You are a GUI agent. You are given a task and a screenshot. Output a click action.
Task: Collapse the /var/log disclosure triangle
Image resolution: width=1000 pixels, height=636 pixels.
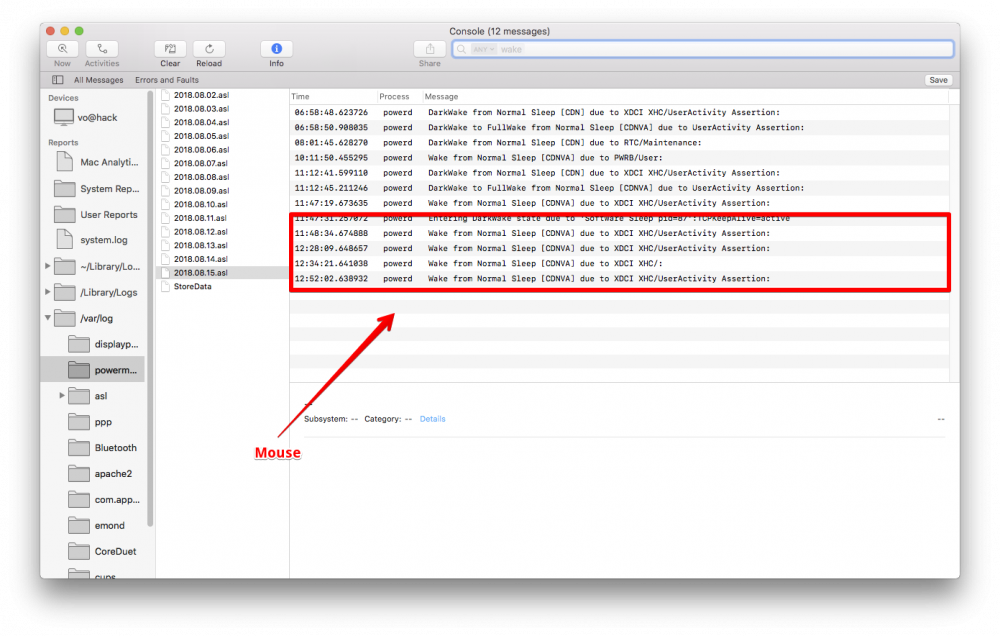click(x=48, y=318)
